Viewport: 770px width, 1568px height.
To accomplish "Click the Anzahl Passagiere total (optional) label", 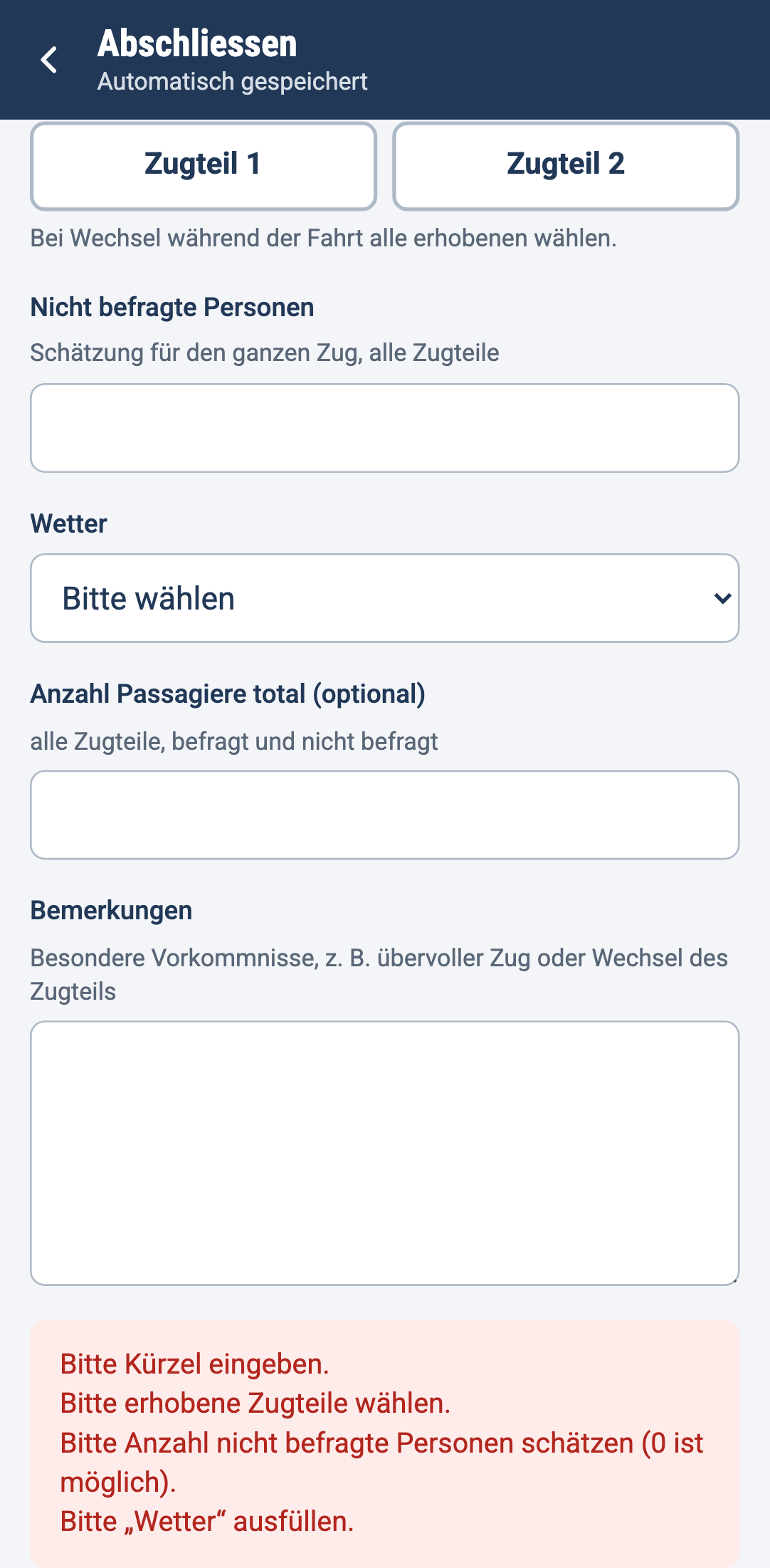I will [228, 694].
